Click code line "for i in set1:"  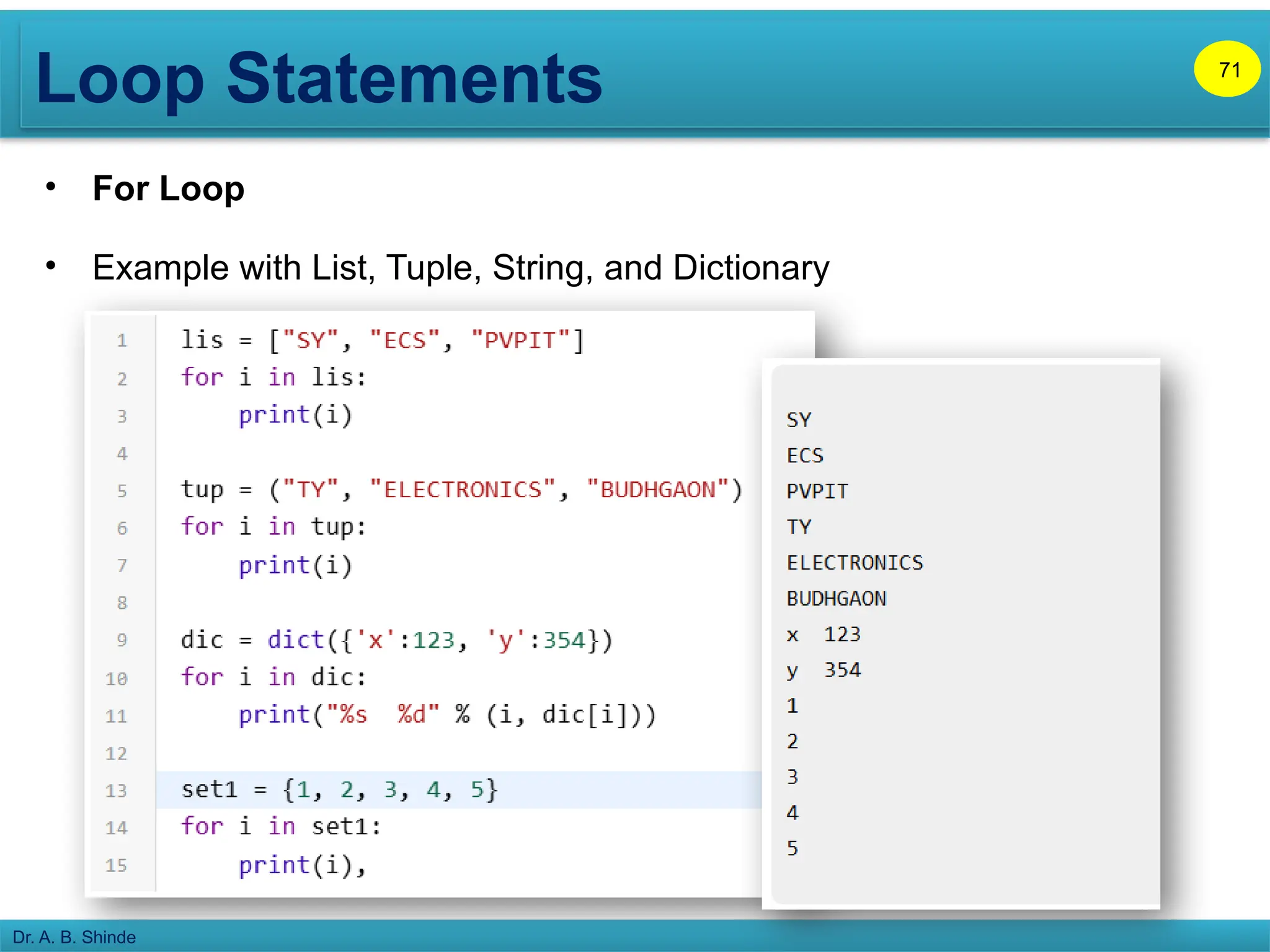(281, 827)
